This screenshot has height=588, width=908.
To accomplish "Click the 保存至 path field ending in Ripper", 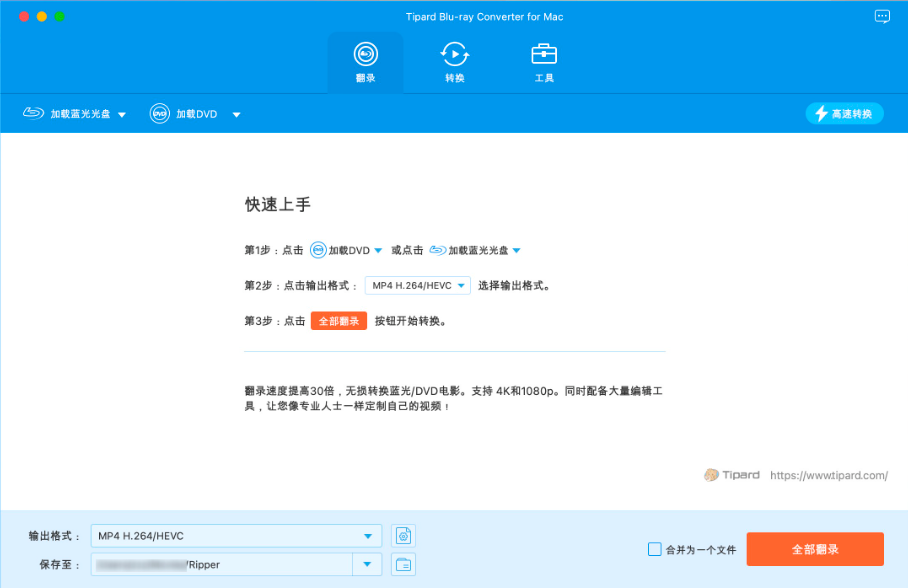I will point(222,564).
